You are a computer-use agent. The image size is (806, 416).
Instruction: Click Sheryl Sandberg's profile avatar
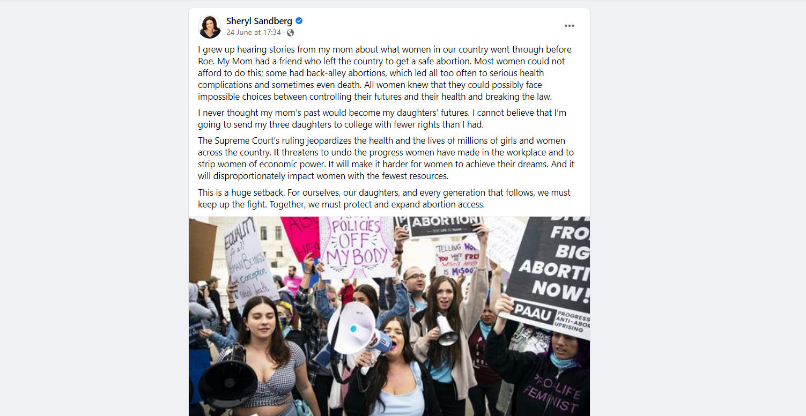click(210, 27)
